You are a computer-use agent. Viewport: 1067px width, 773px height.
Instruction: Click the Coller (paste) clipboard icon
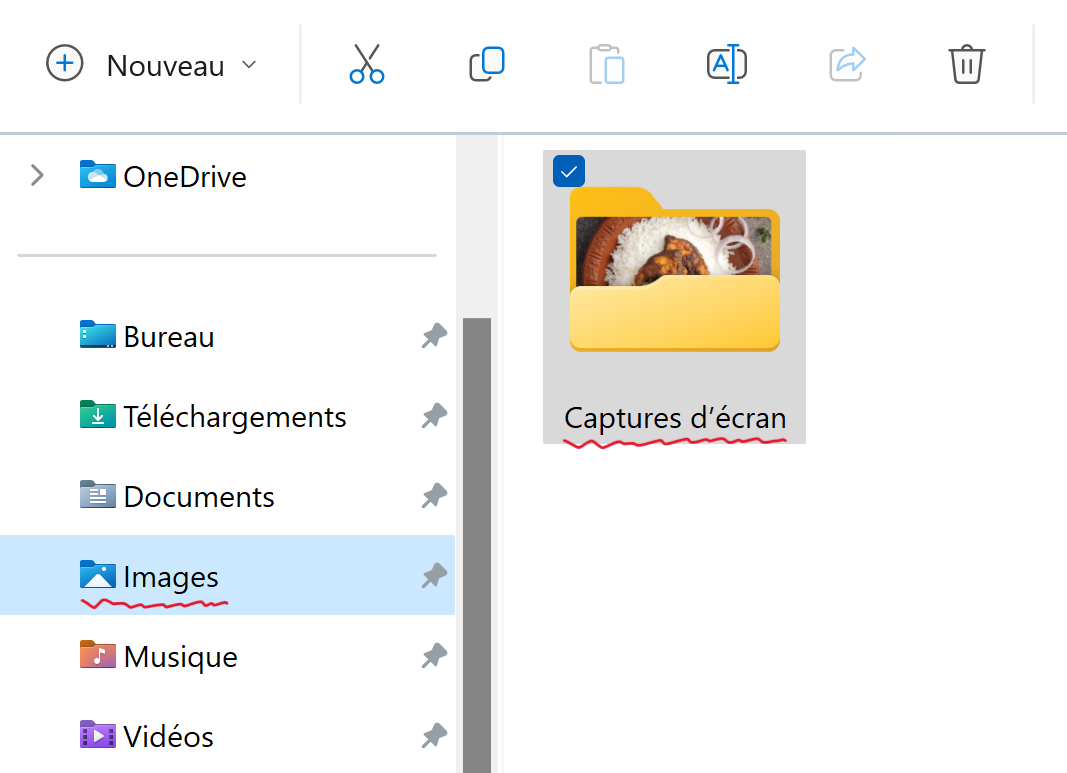coord(606,64)
